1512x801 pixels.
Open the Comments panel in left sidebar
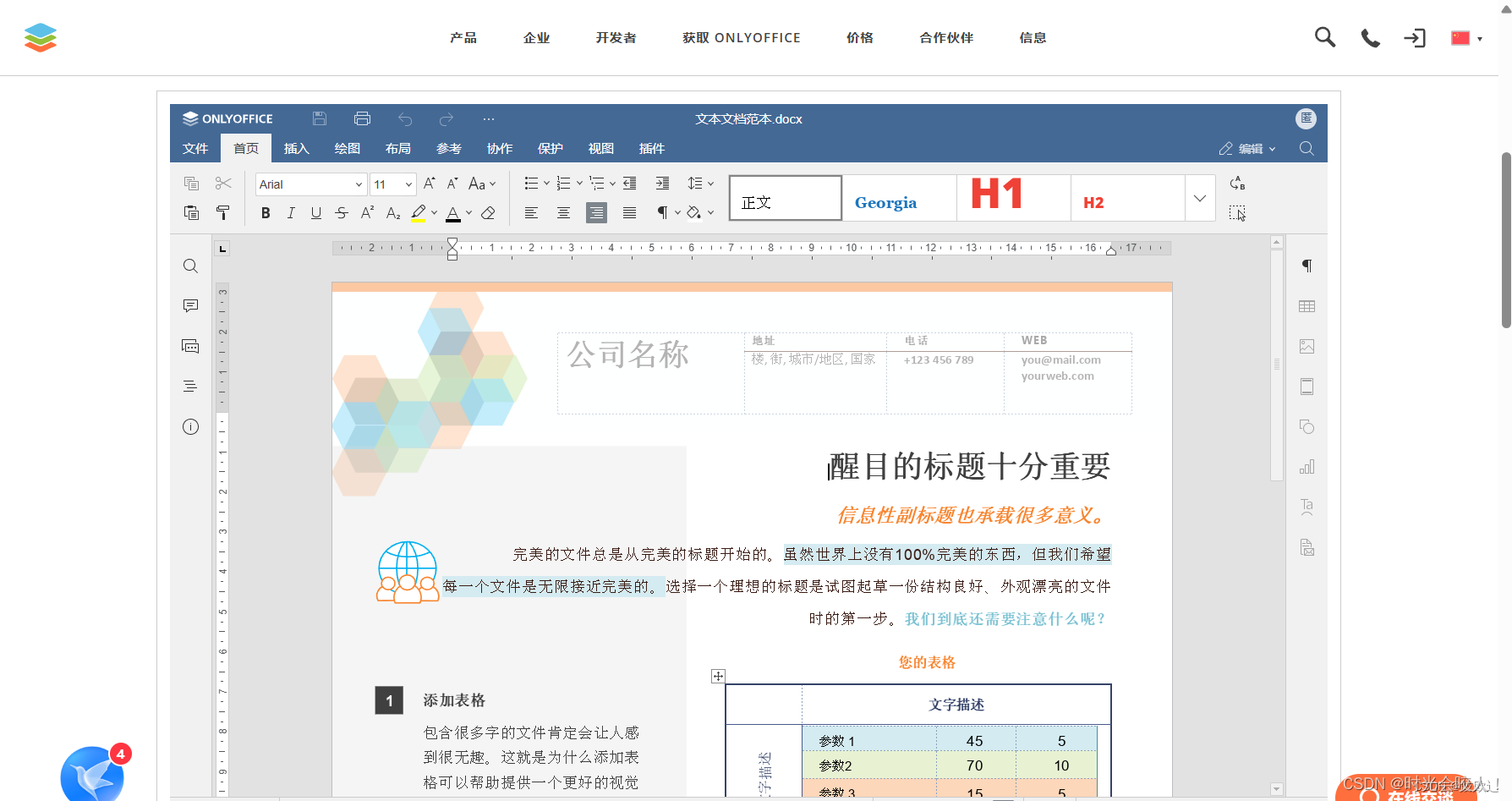pos(191,305)
